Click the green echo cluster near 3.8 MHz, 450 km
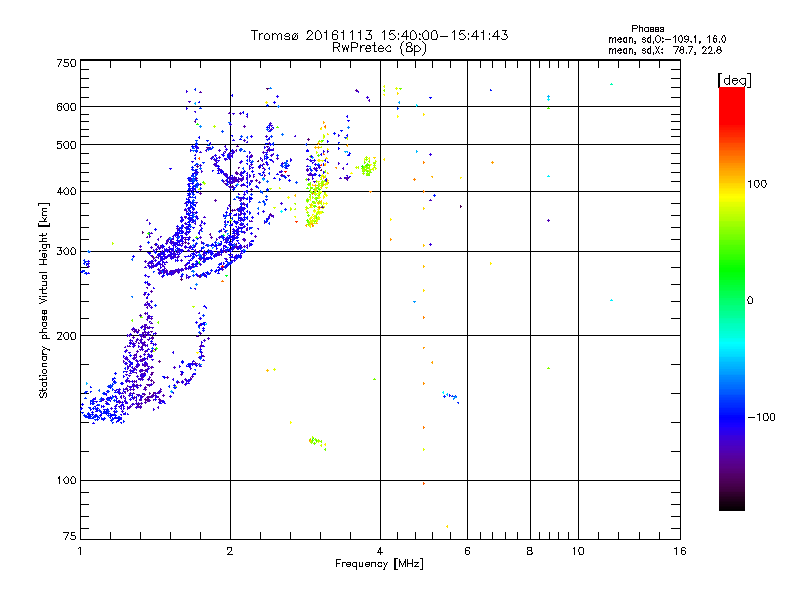 pos(367,166)
